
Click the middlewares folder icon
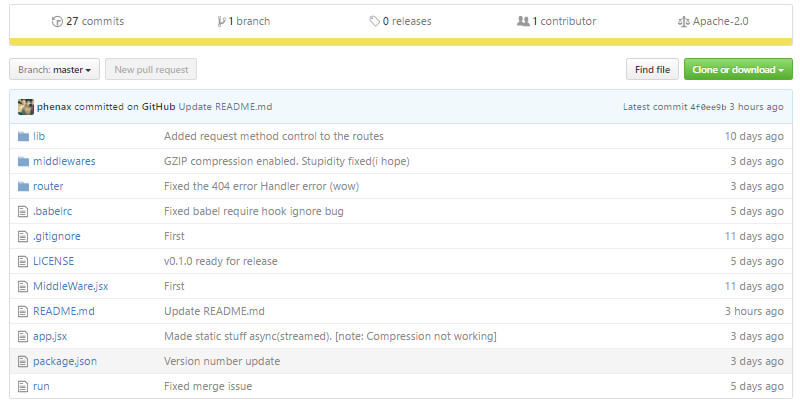point(23,161)
